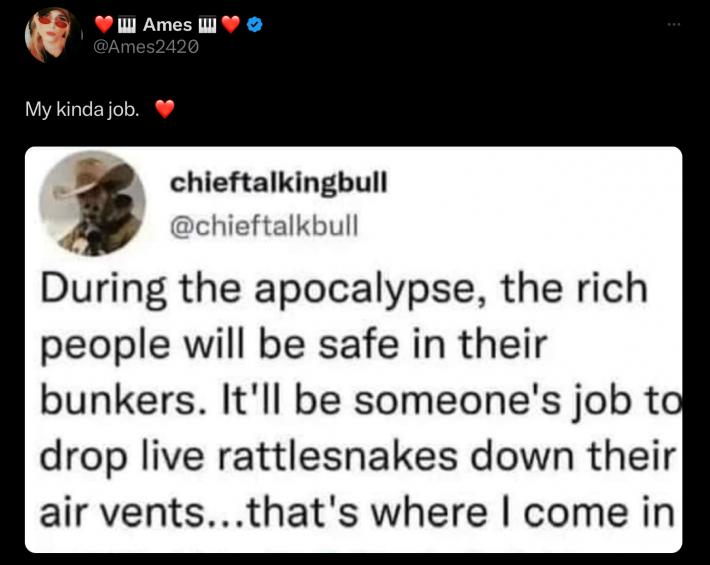This screenshot has height=565, width=710.
Task: Open chieftalkingbull cowboy hat avatar
Action: tap(92, 203)
